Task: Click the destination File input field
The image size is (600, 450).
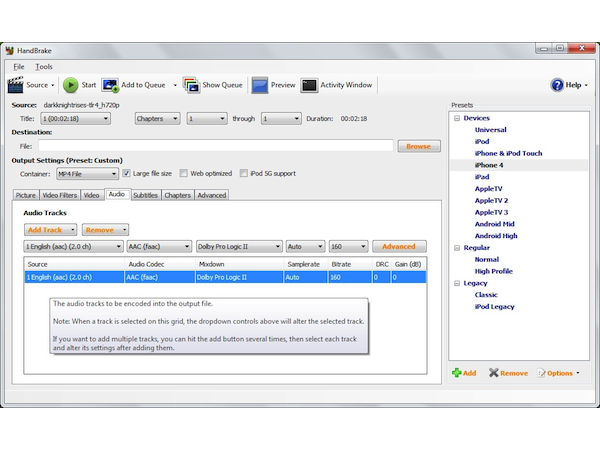Action: (216, 146)
